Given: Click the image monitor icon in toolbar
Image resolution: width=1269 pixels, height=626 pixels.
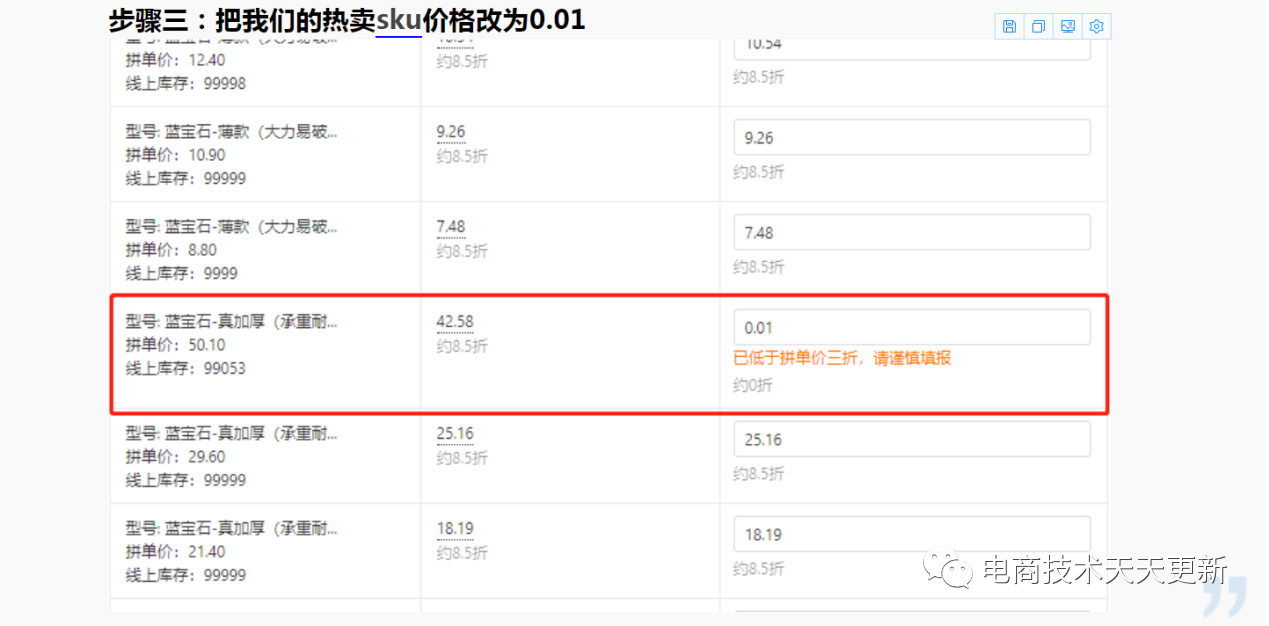Looking at the screenshot, I should (1068, 27).
